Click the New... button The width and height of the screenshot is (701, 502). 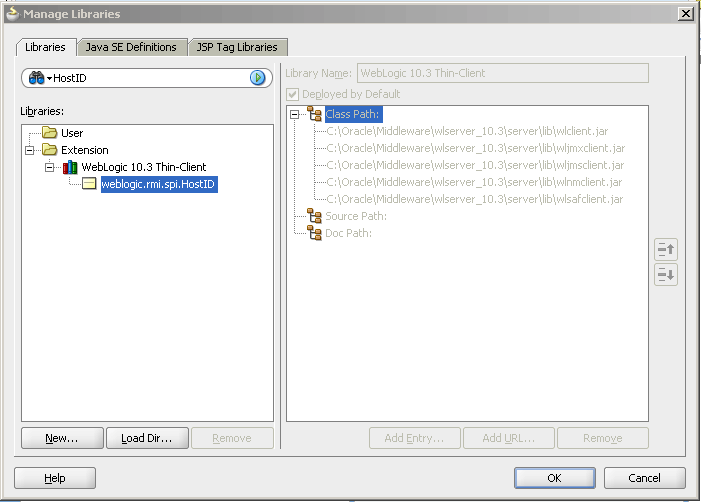click(x=62, y=438)
